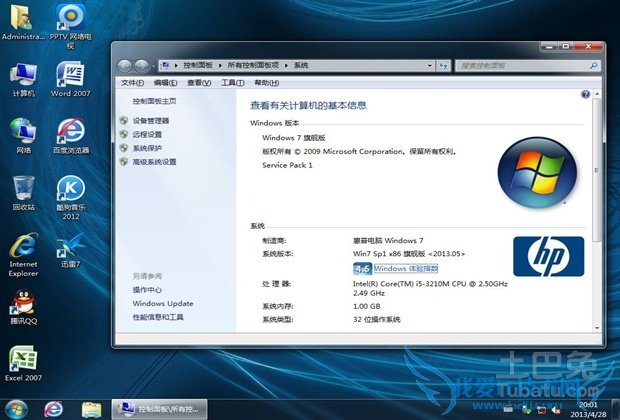Expand arrow after 控制面板 in breadcrumb

tap(220, 66)
